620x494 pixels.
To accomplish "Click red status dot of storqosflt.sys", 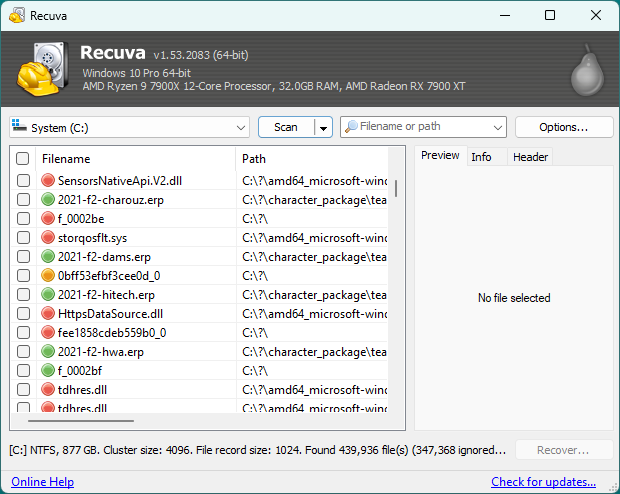I will point(48,237).
